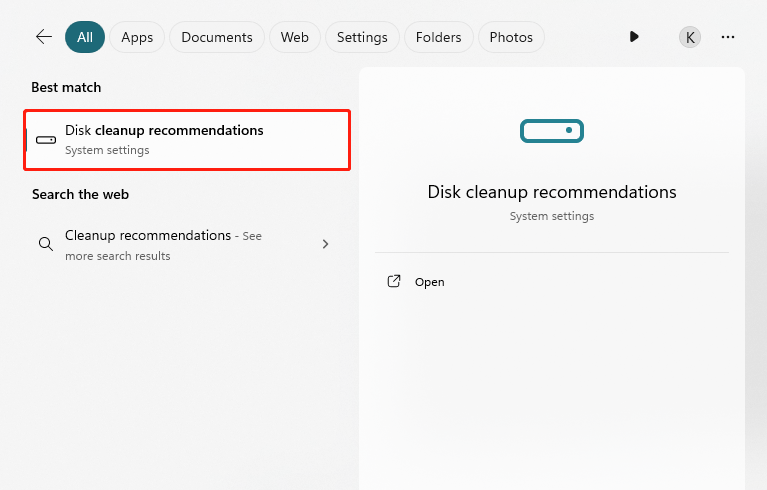The image size is (767, 490).
Task: Click the play arrow to show more filters
Action: pyautogui.click(x=634, y=37)
